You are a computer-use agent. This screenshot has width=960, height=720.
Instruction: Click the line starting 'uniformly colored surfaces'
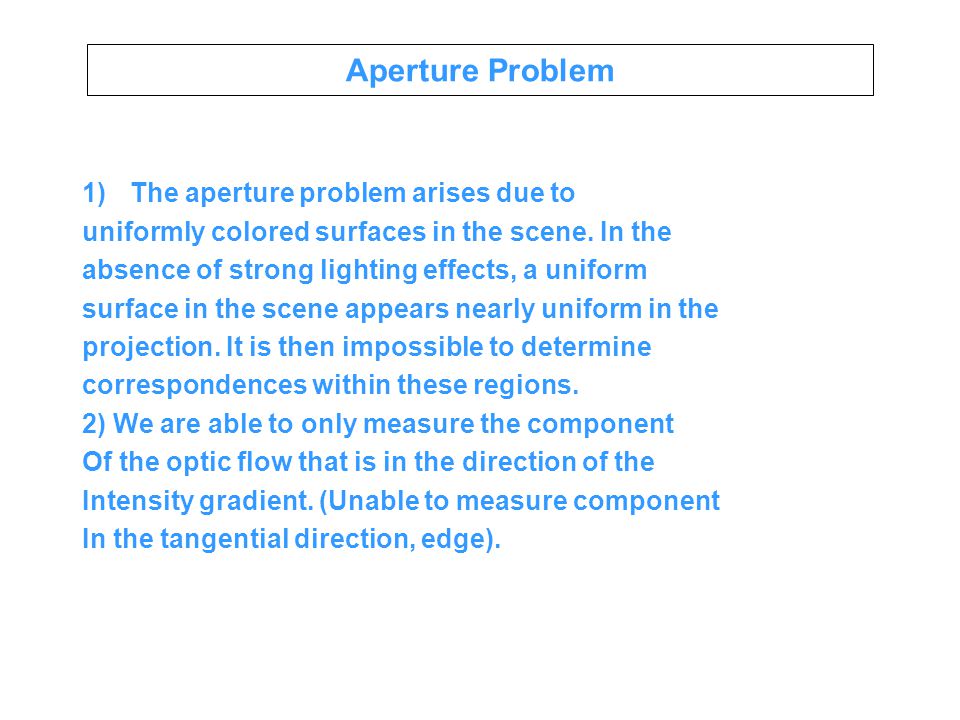tap(377, 232)
